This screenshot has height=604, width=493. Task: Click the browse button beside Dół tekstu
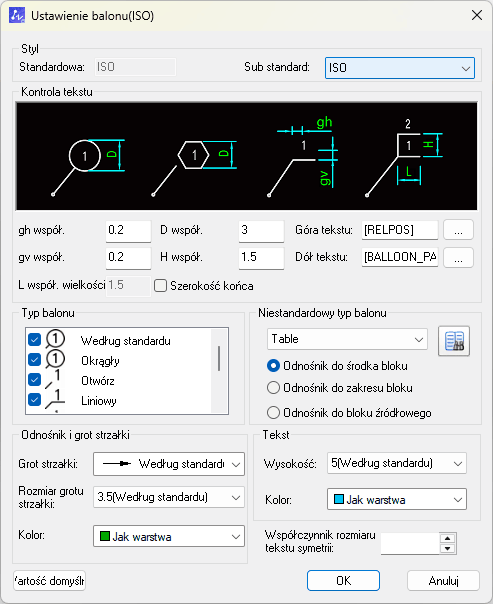(x=458, y=257)
